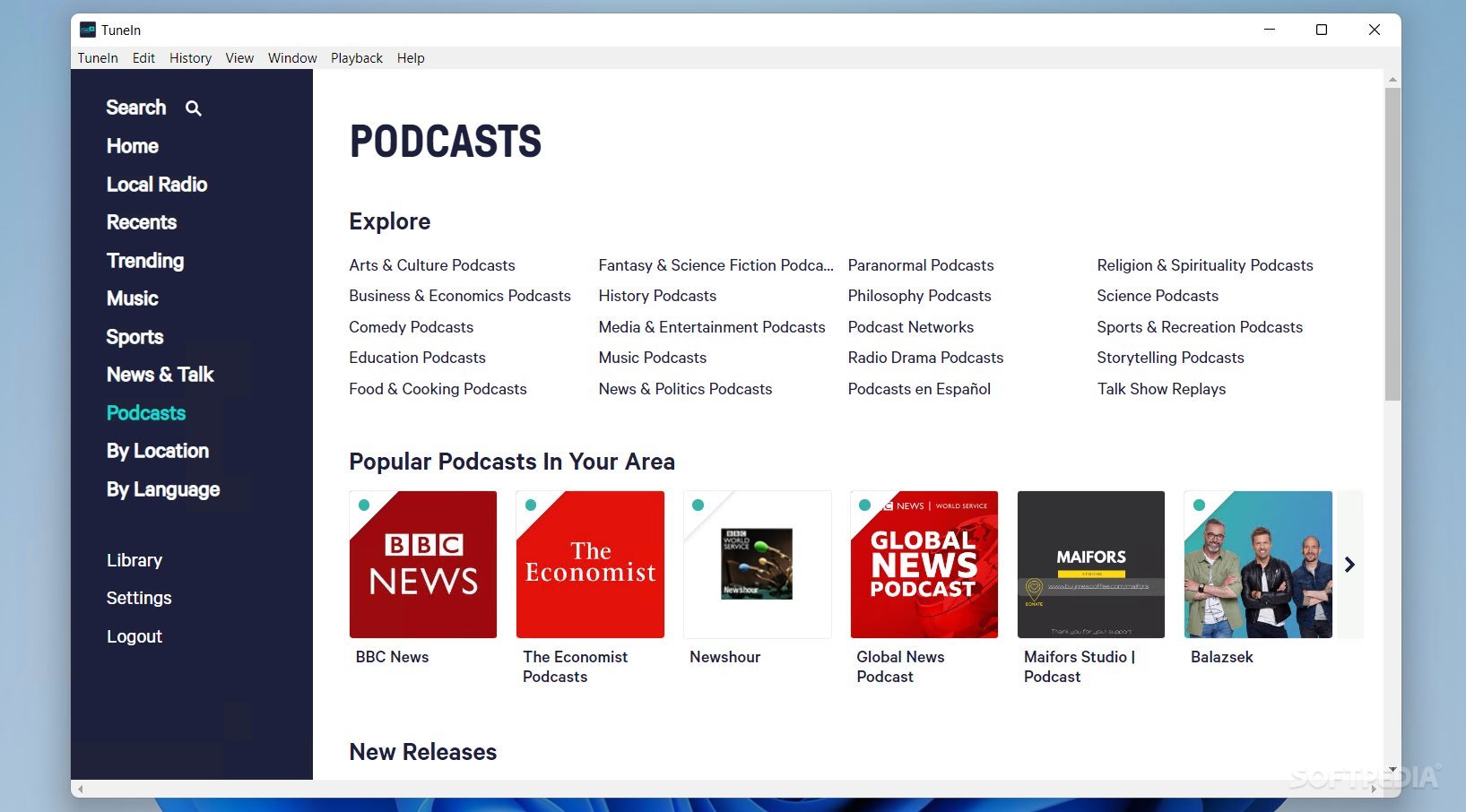Click the scrollbar up arrow
This screenshot has height=812, width=1466.
pyautogui.click(x=1392, y=80)
